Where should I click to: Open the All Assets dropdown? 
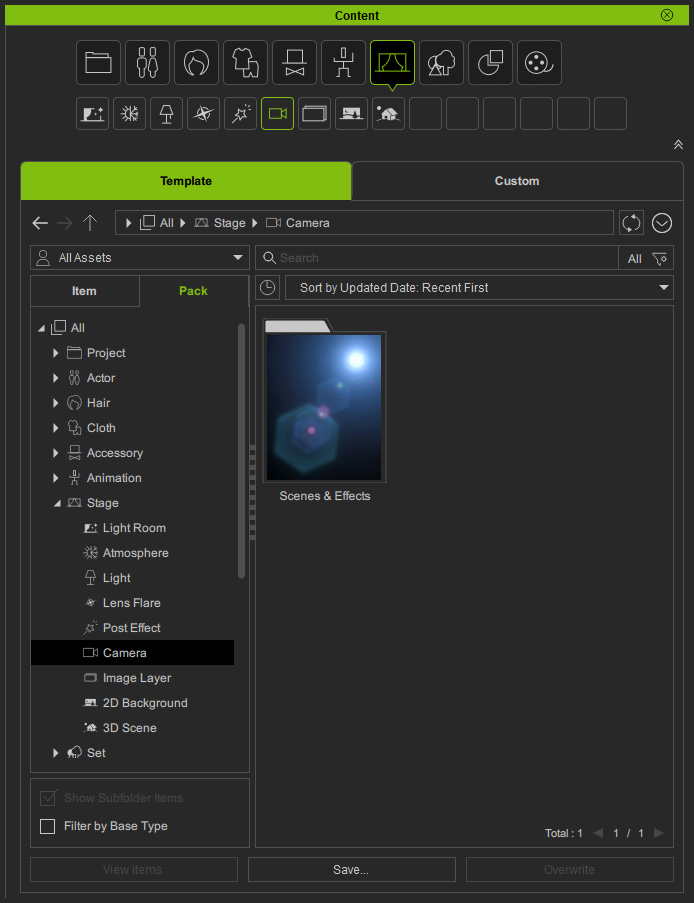click(x=140, y=257)
